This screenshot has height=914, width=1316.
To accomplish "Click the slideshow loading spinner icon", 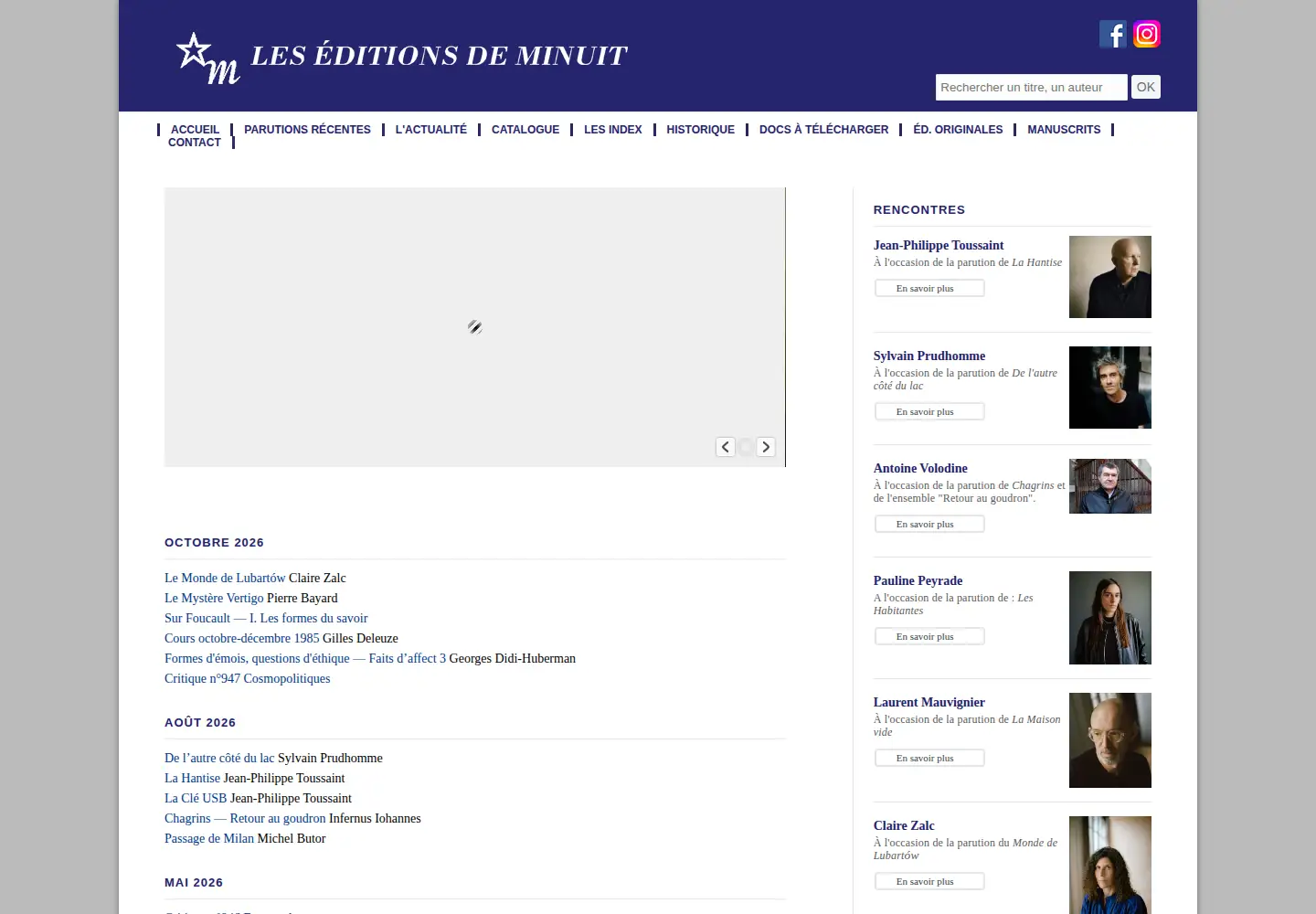I will point(475,327).
